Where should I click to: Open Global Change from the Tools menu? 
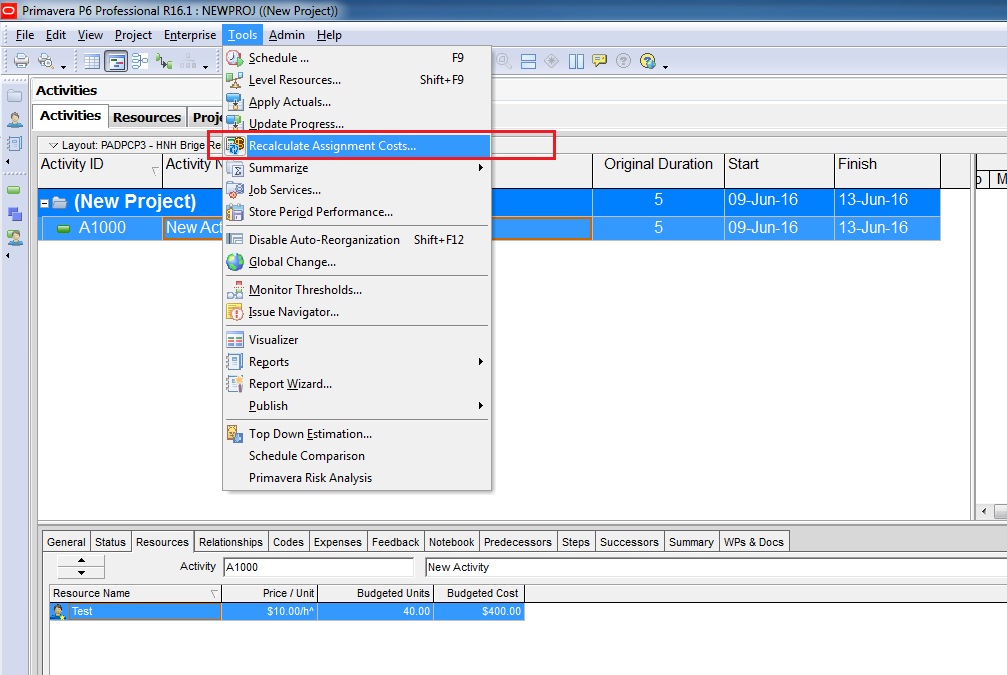click(292, 262)
